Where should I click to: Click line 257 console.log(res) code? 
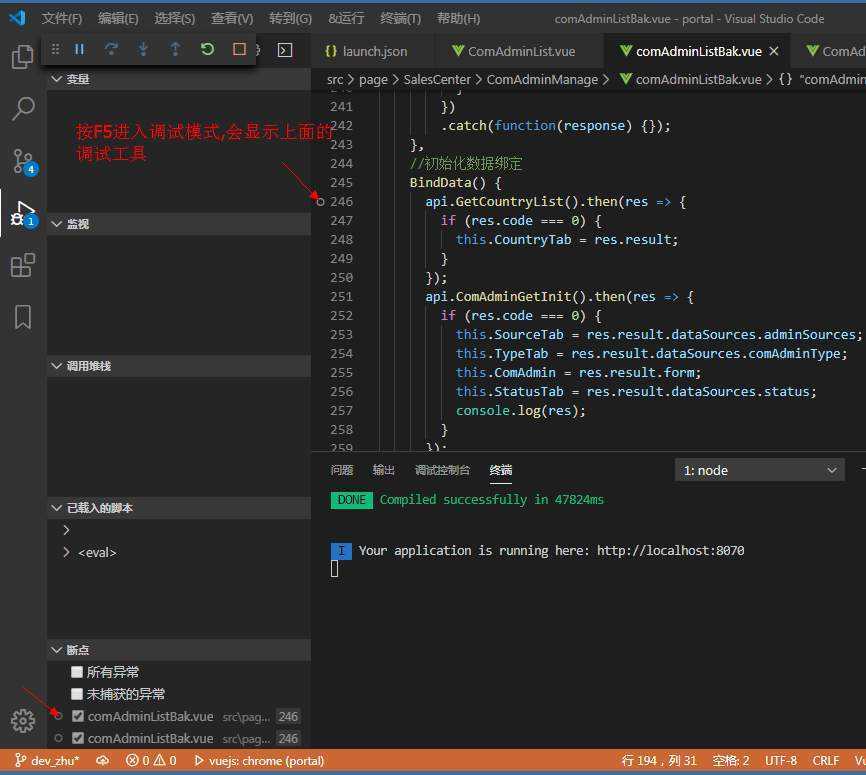520,410
